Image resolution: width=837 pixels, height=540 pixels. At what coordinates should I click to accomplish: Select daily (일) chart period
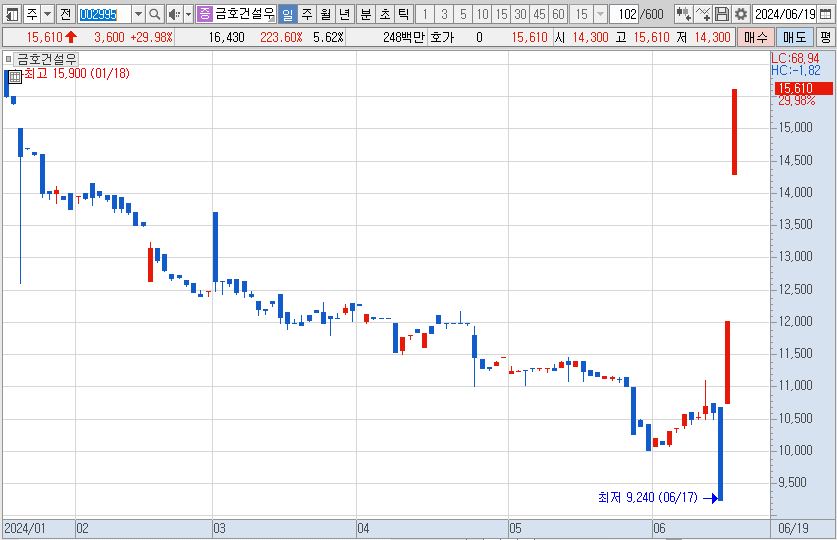point(287,14)
